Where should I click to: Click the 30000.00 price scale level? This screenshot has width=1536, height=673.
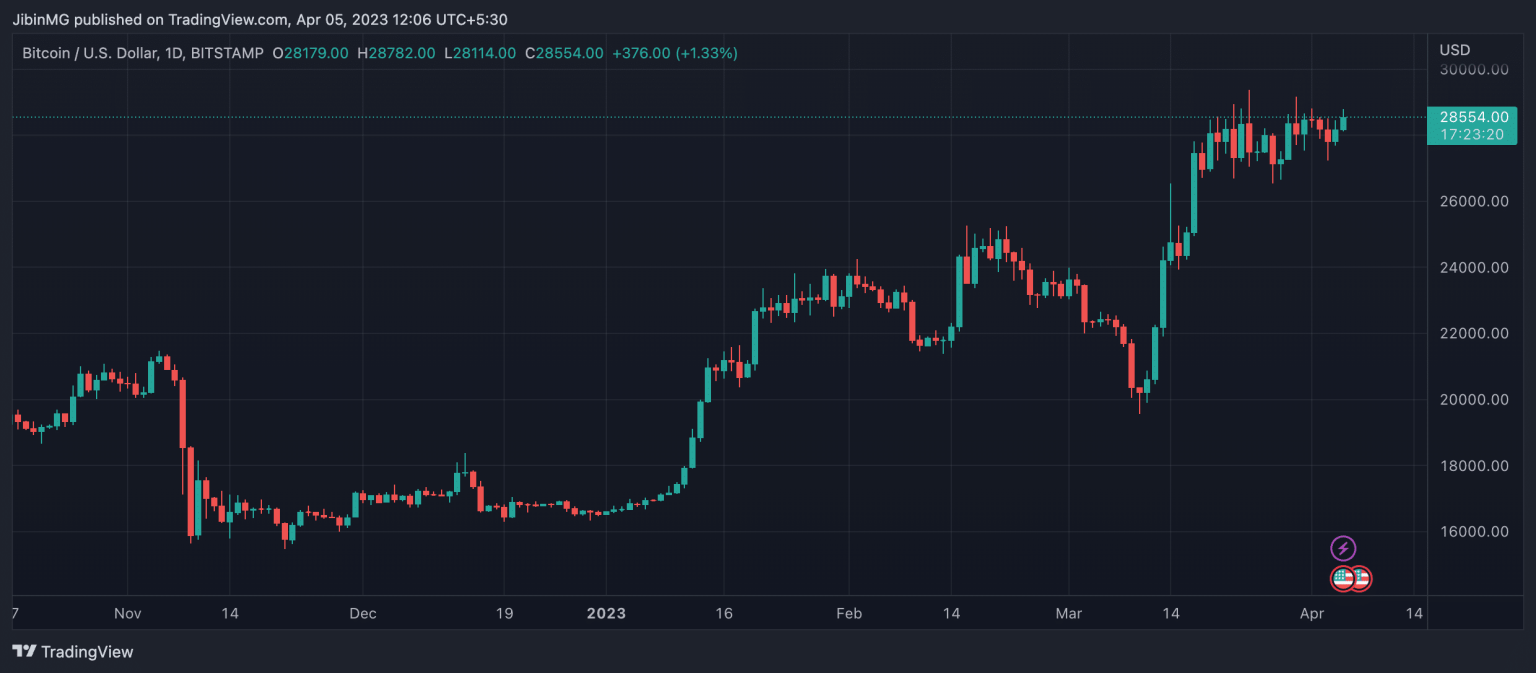(x=1474, y=69)
